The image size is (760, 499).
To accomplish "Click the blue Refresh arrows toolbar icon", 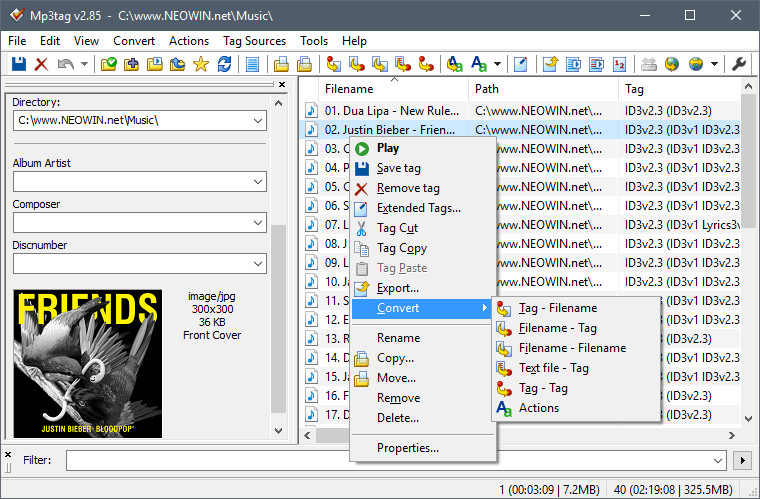I will [224, 64].
